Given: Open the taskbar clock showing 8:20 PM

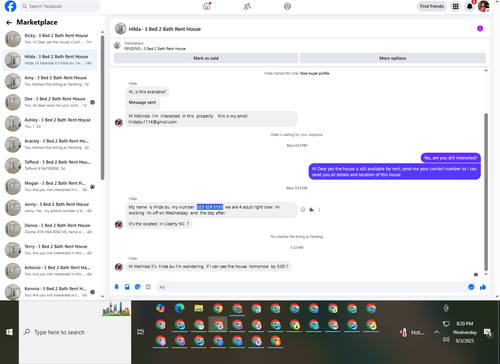Looking at the screenshot, I should coord(465,332).
